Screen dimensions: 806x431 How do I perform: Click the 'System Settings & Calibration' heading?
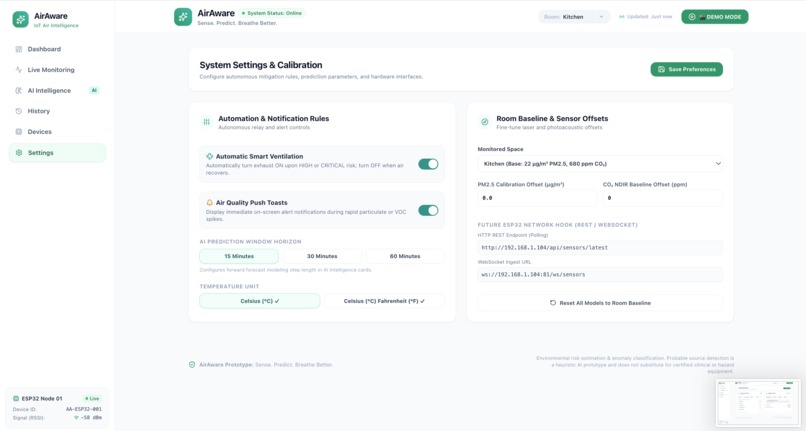[261, 65]
